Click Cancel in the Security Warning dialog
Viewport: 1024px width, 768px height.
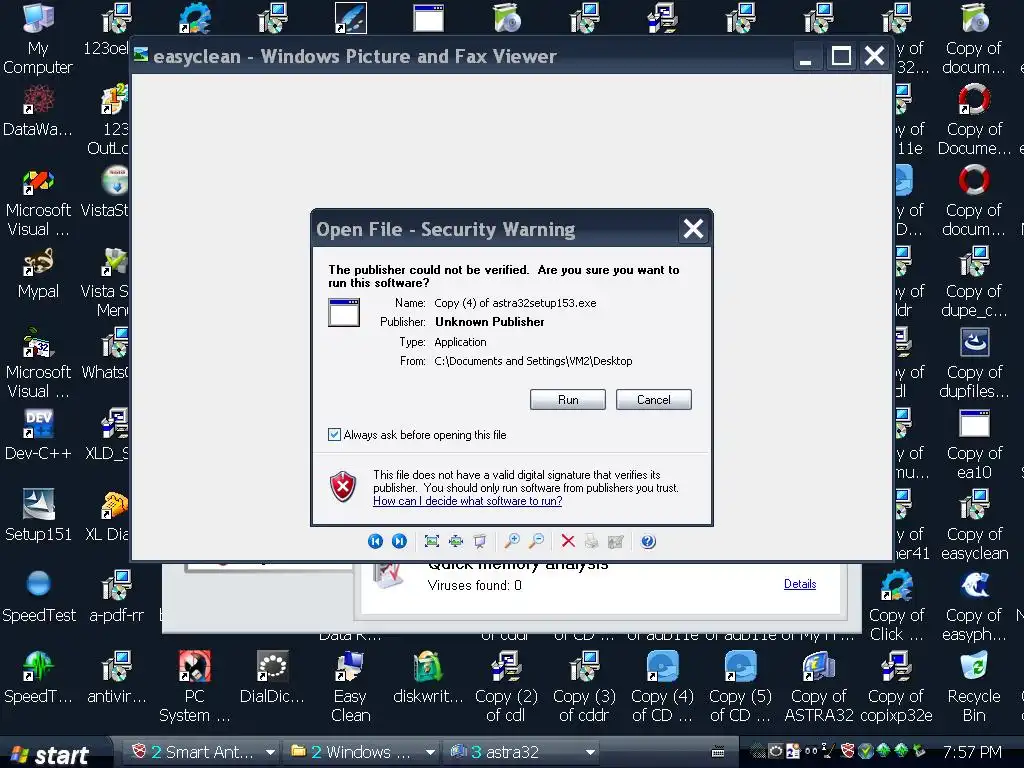point(654,400)
